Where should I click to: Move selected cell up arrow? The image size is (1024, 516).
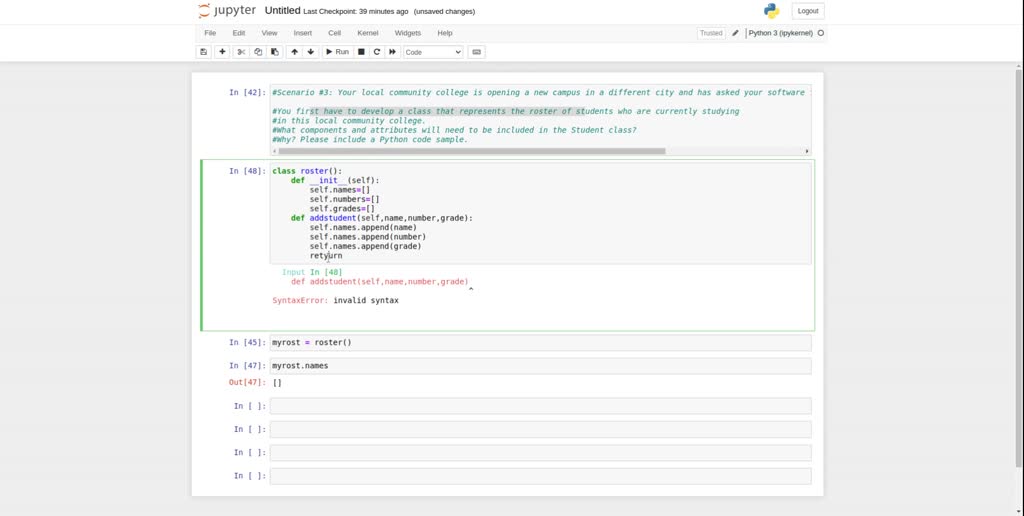click(295, 52)
